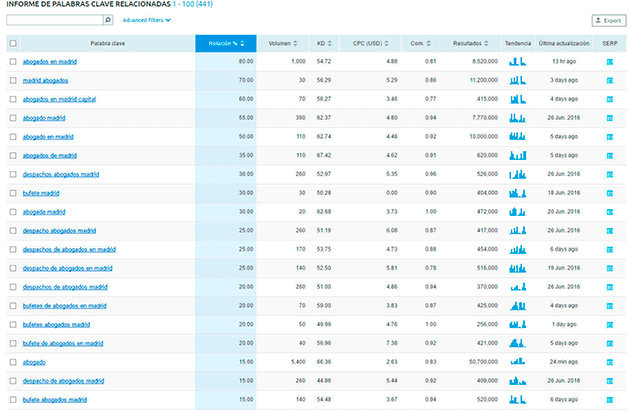Open SERP snapshot for madrid abogados

pos(610,80)
